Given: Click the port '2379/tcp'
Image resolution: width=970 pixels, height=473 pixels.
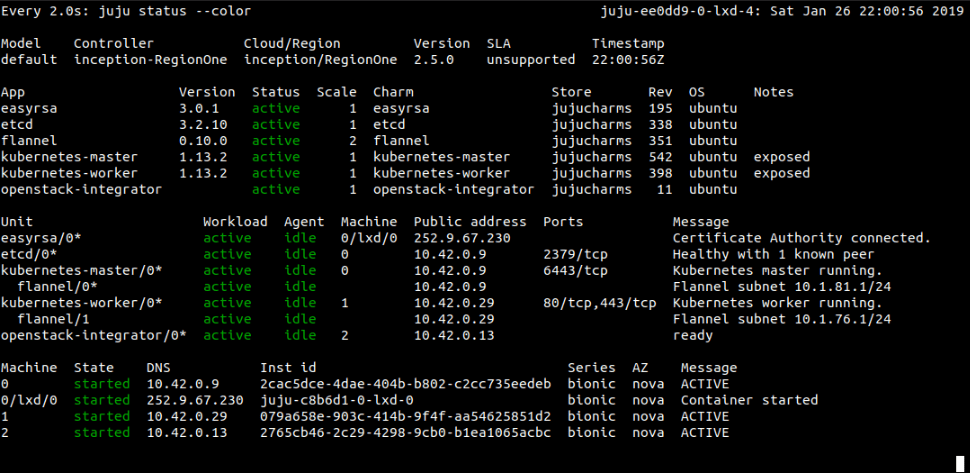Looking at the screenshot, I should 575,254.
